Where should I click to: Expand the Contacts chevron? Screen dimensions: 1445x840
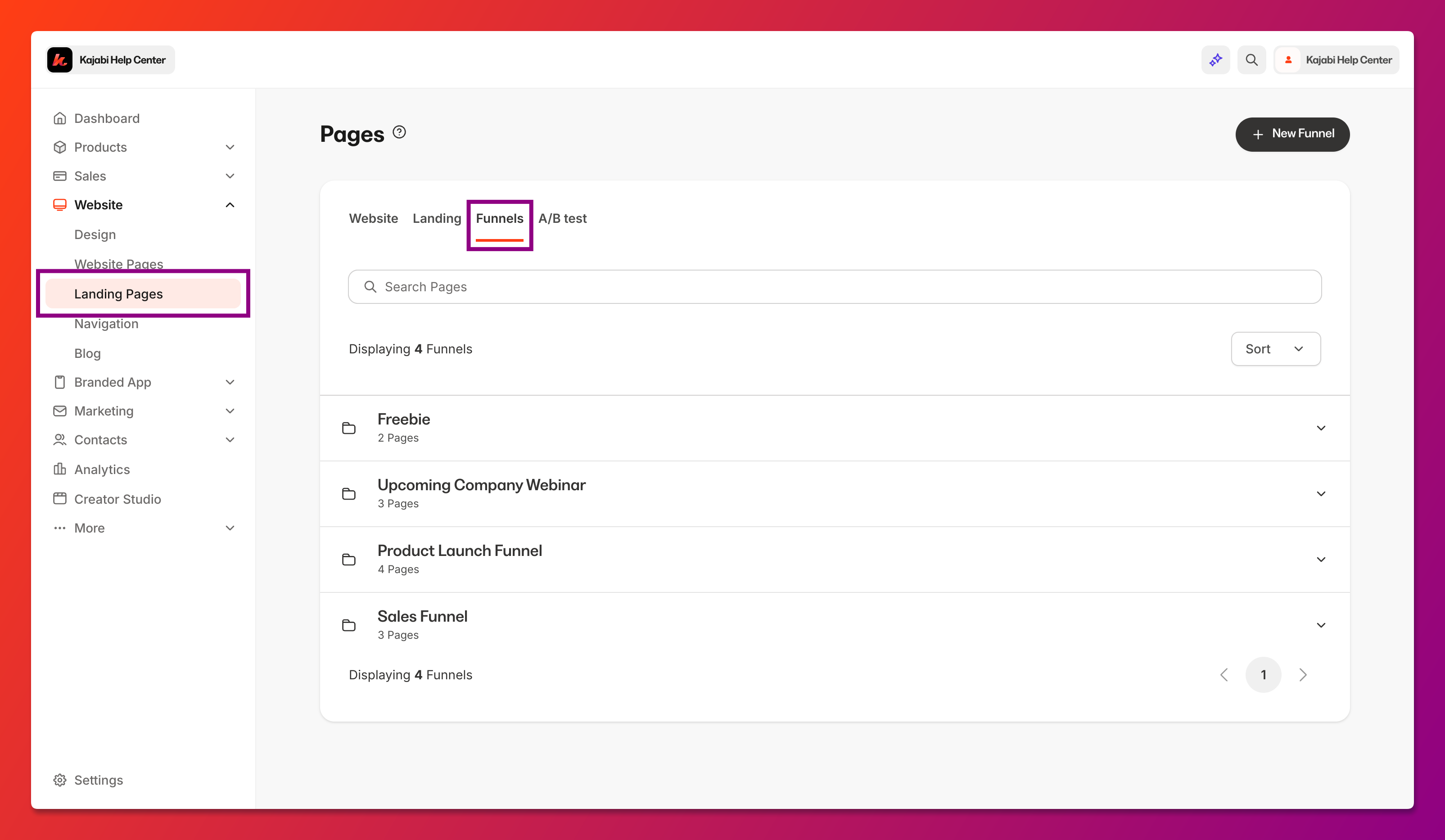(230, 440)
